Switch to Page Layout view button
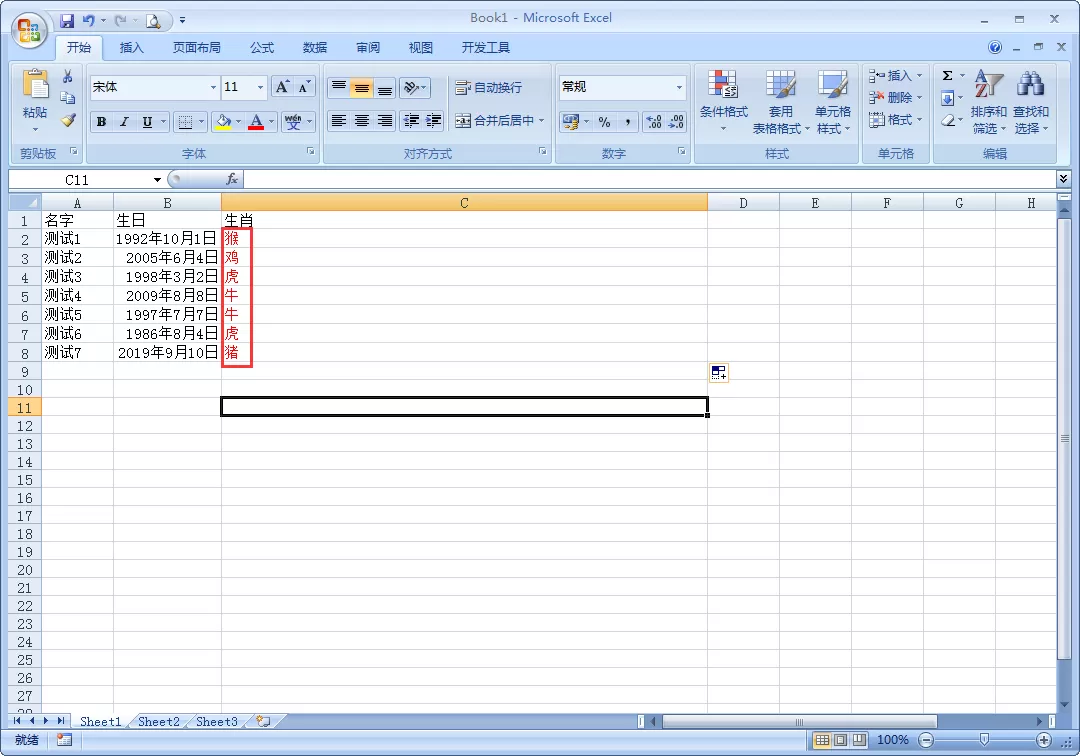1080x756 pixels. tap(840, 740)
